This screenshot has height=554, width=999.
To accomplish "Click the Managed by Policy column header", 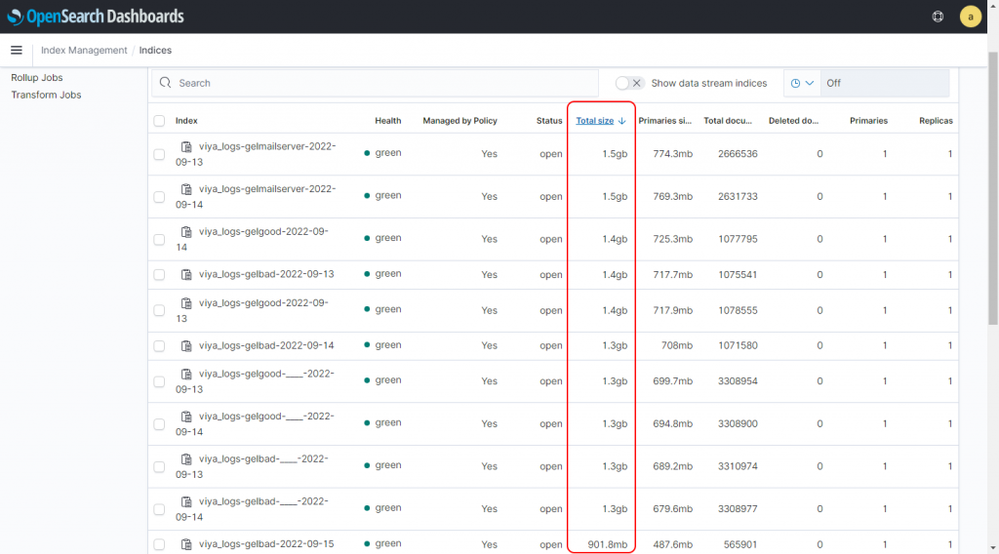I will click(459, 121).
